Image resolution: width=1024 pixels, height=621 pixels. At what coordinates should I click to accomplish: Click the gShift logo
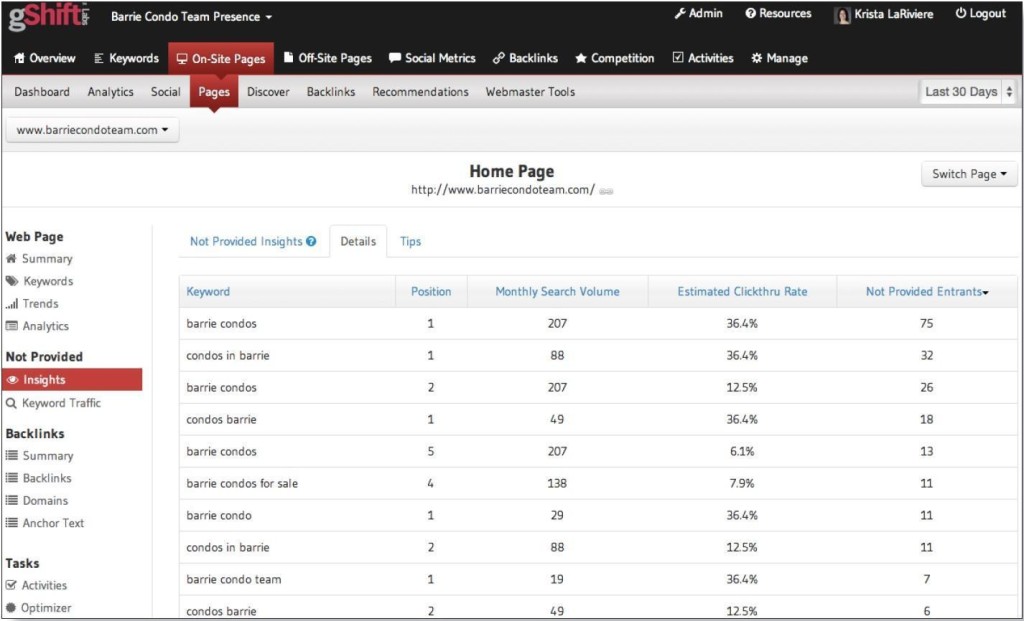click(x=48, y=16)
